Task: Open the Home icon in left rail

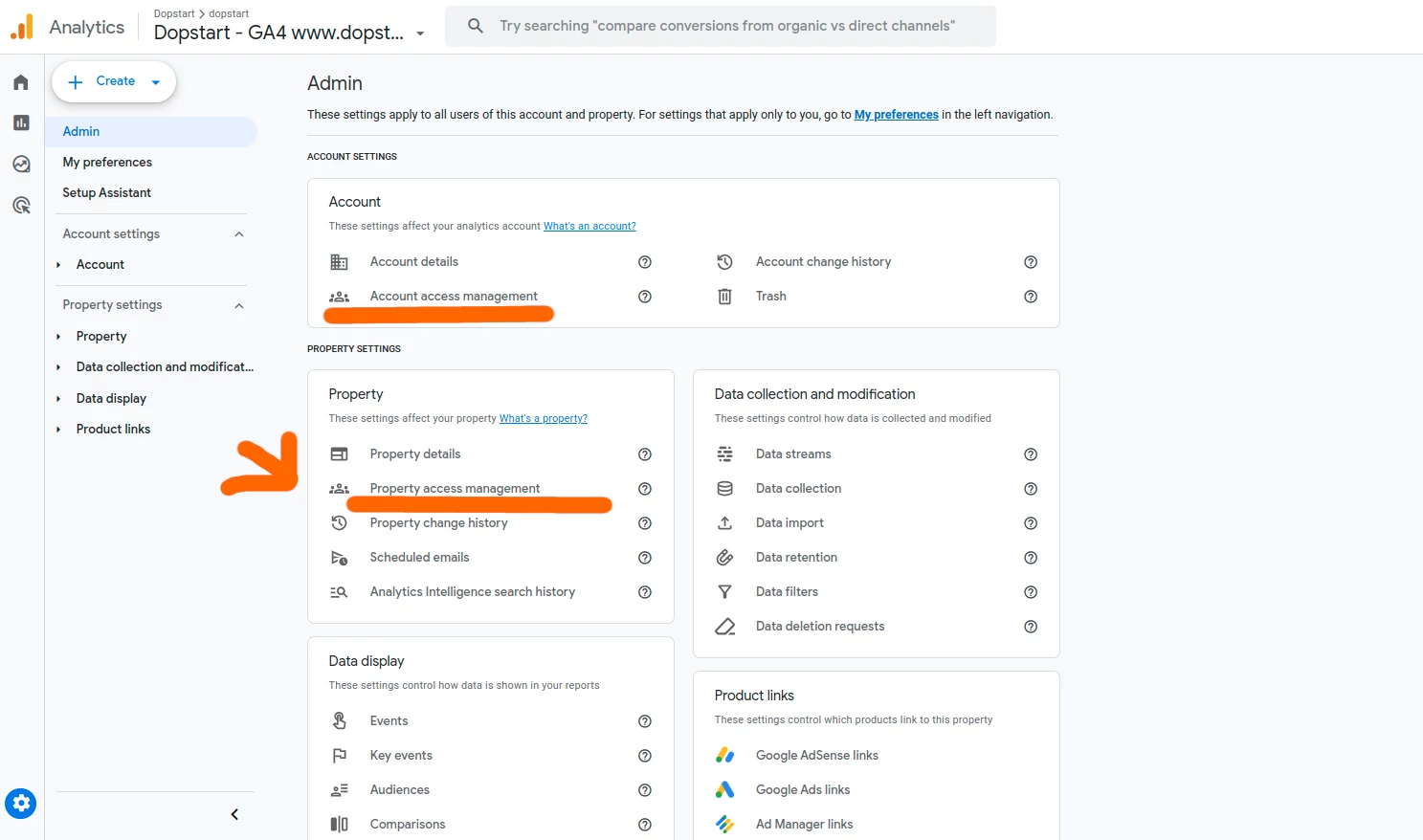Action: 21,82
